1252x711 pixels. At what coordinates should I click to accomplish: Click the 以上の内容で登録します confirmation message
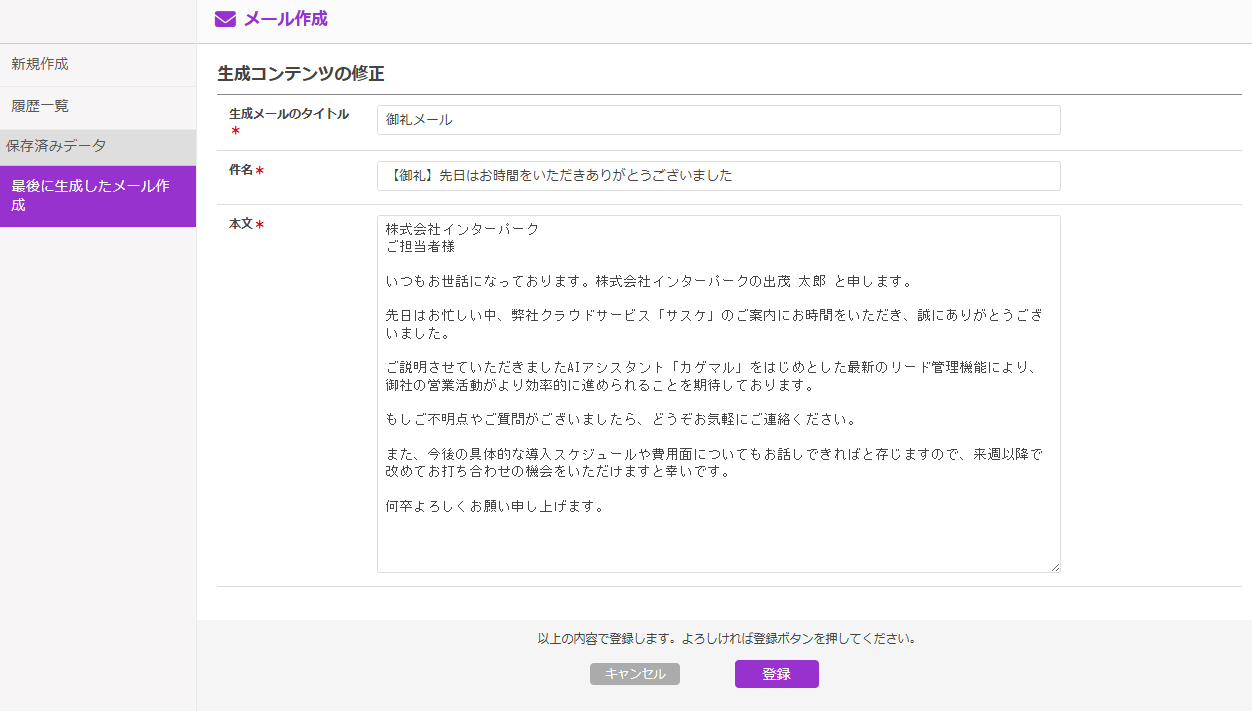coord(727,638)
